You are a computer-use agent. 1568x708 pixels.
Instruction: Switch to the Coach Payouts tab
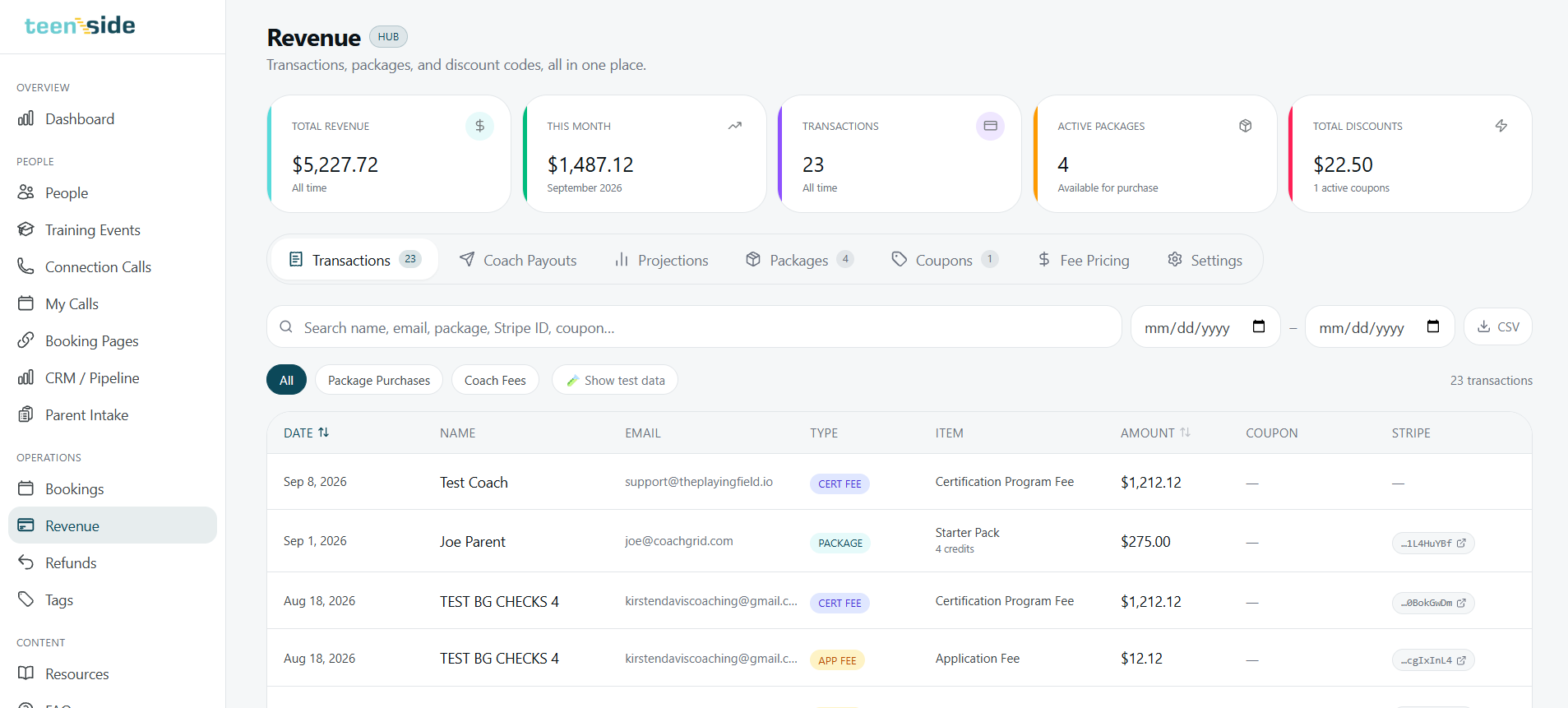pos(518,260)
